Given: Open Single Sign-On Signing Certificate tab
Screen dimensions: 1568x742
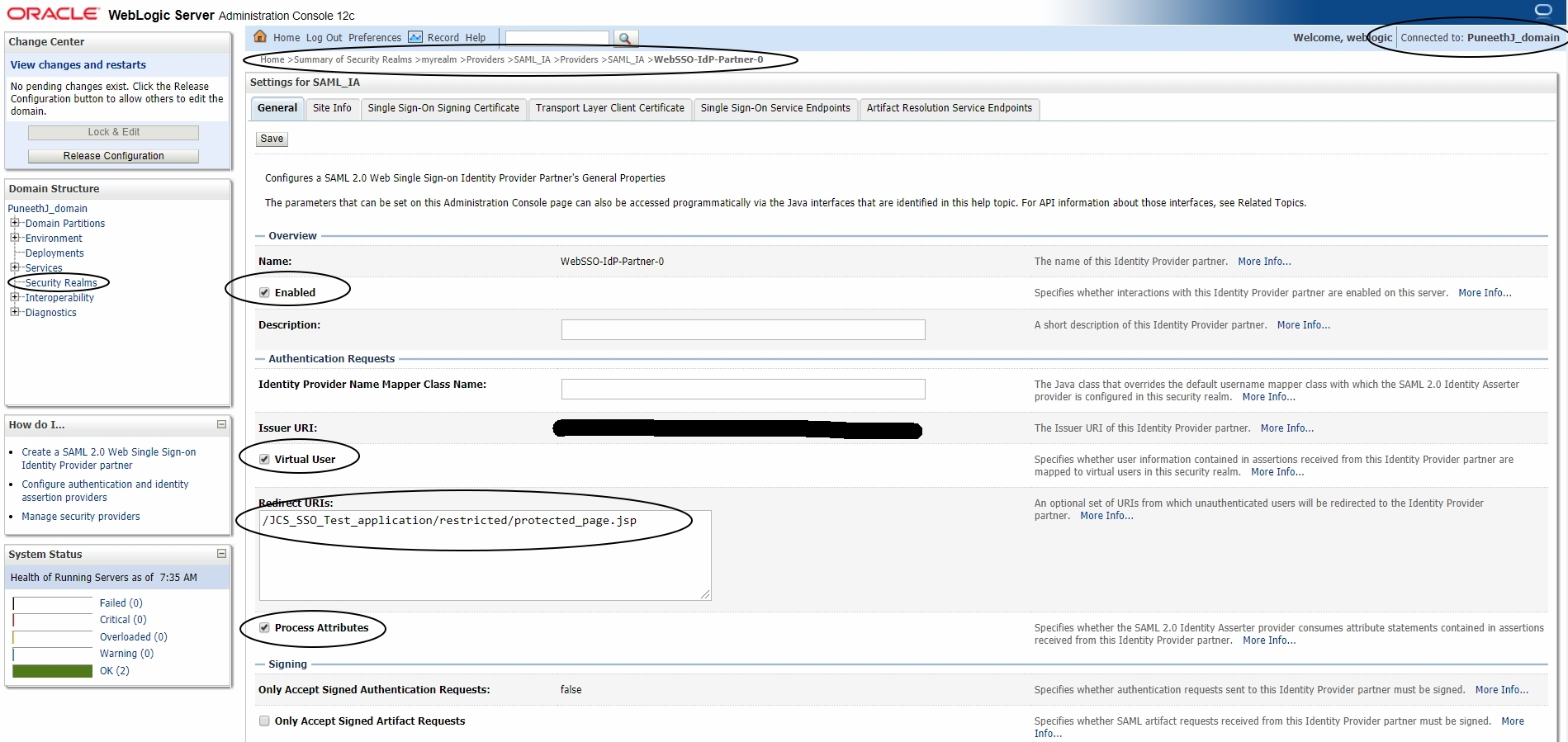Looking at the screenshot, I should coord(443,108).
